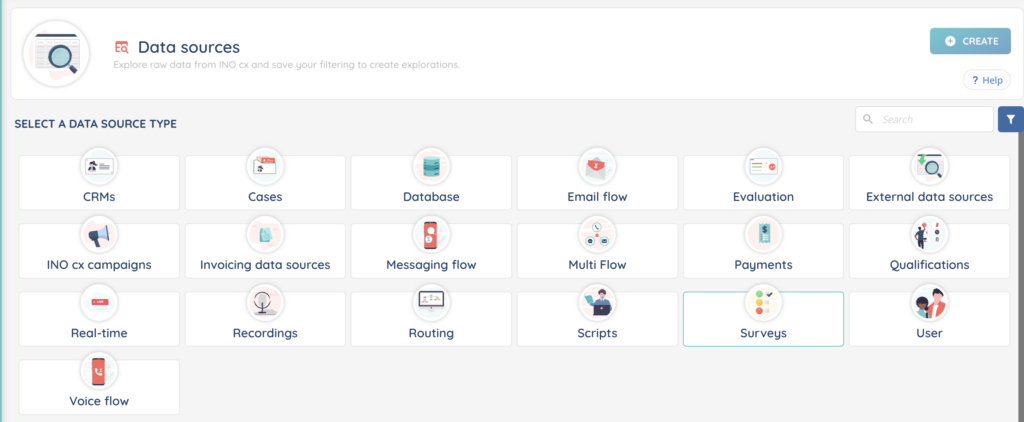This screenshot has height=422, width=1024.
Task: Open the Multi Flow data source
Action: tap(597, 251)
